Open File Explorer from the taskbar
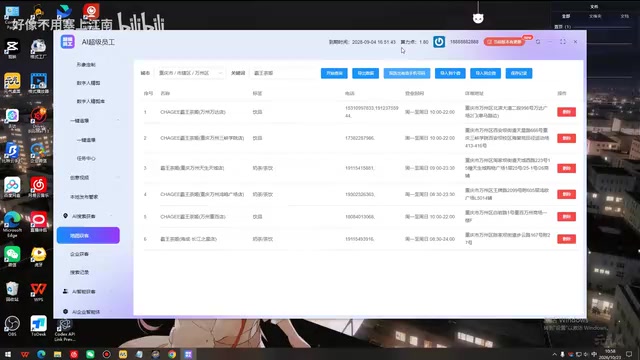 pos(58,354)
